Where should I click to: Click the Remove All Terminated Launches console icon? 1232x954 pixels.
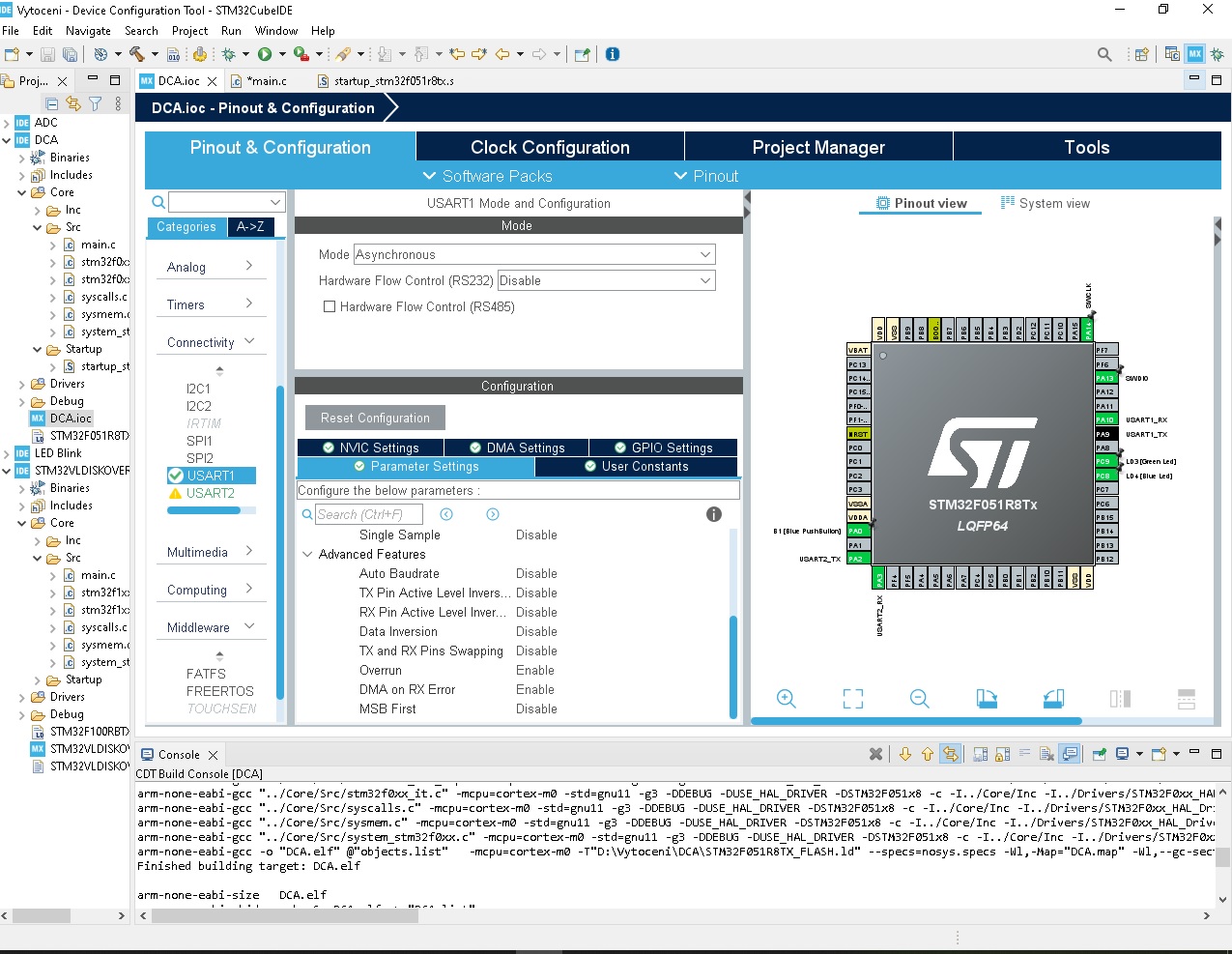(x=875, y=754)
